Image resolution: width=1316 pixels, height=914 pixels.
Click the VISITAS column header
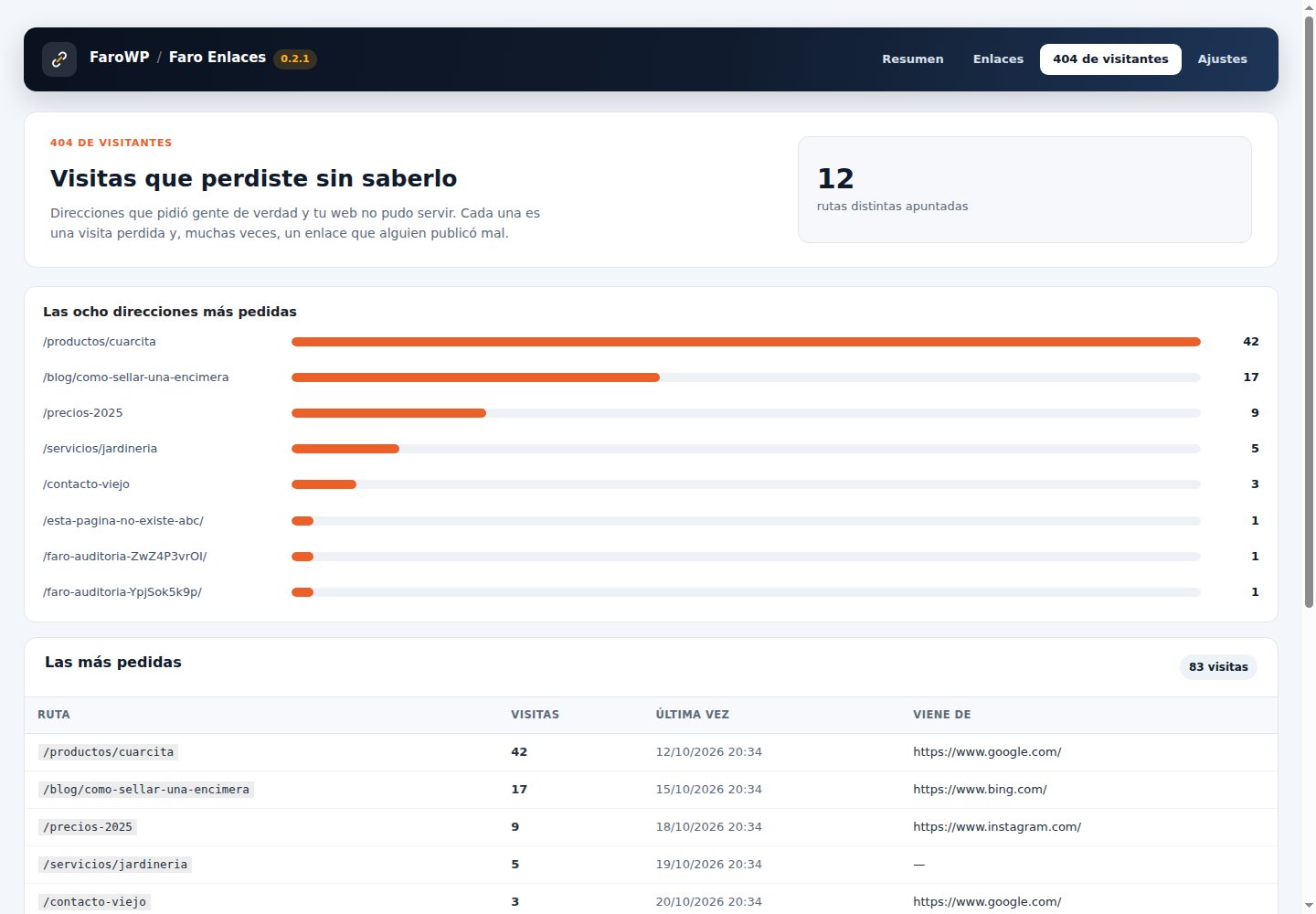pyautogui.click(x=535, y=715)
